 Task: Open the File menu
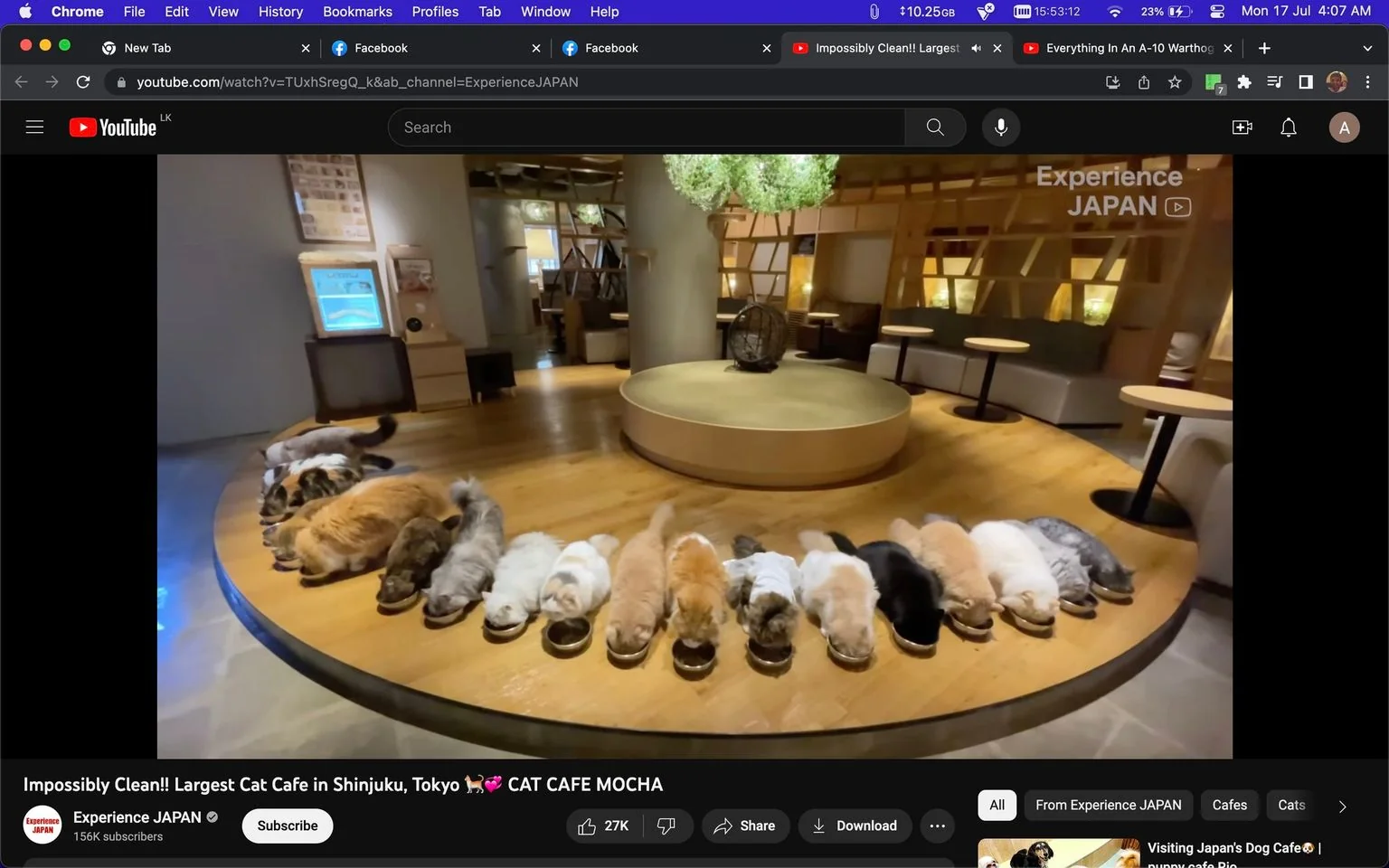pyautogui.click(x=134, y=12)
